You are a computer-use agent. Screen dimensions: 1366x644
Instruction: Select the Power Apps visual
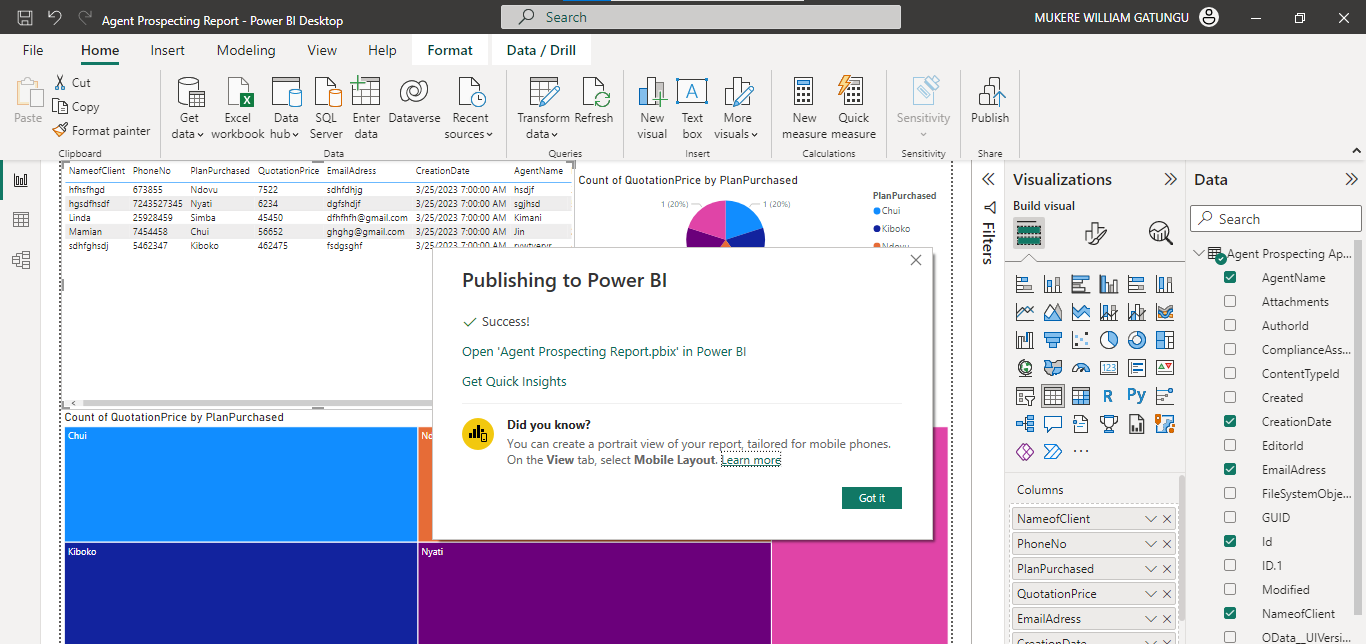pos(1025,452)
